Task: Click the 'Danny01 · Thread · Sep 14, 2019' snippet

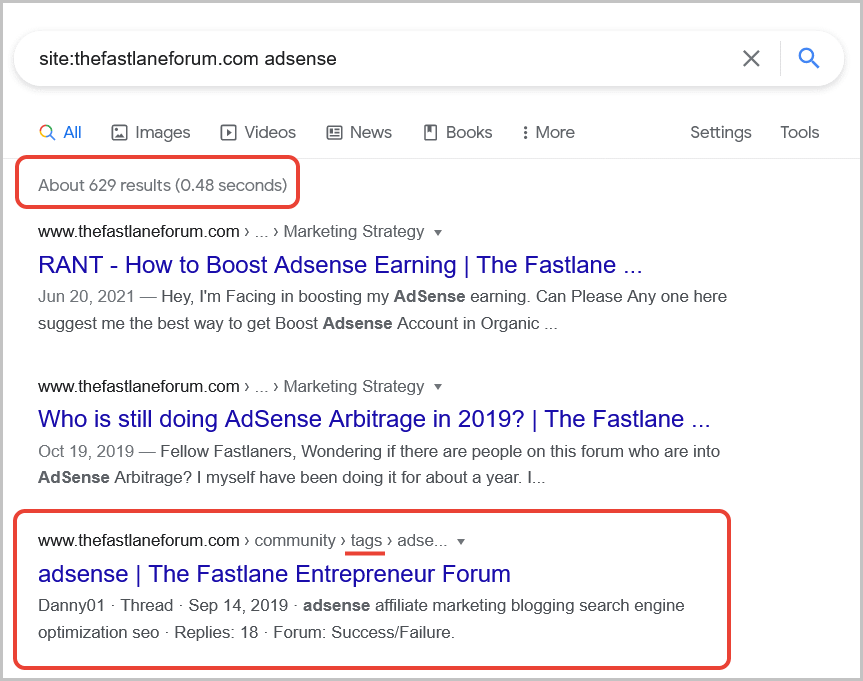Action: [x=163, y=606]
